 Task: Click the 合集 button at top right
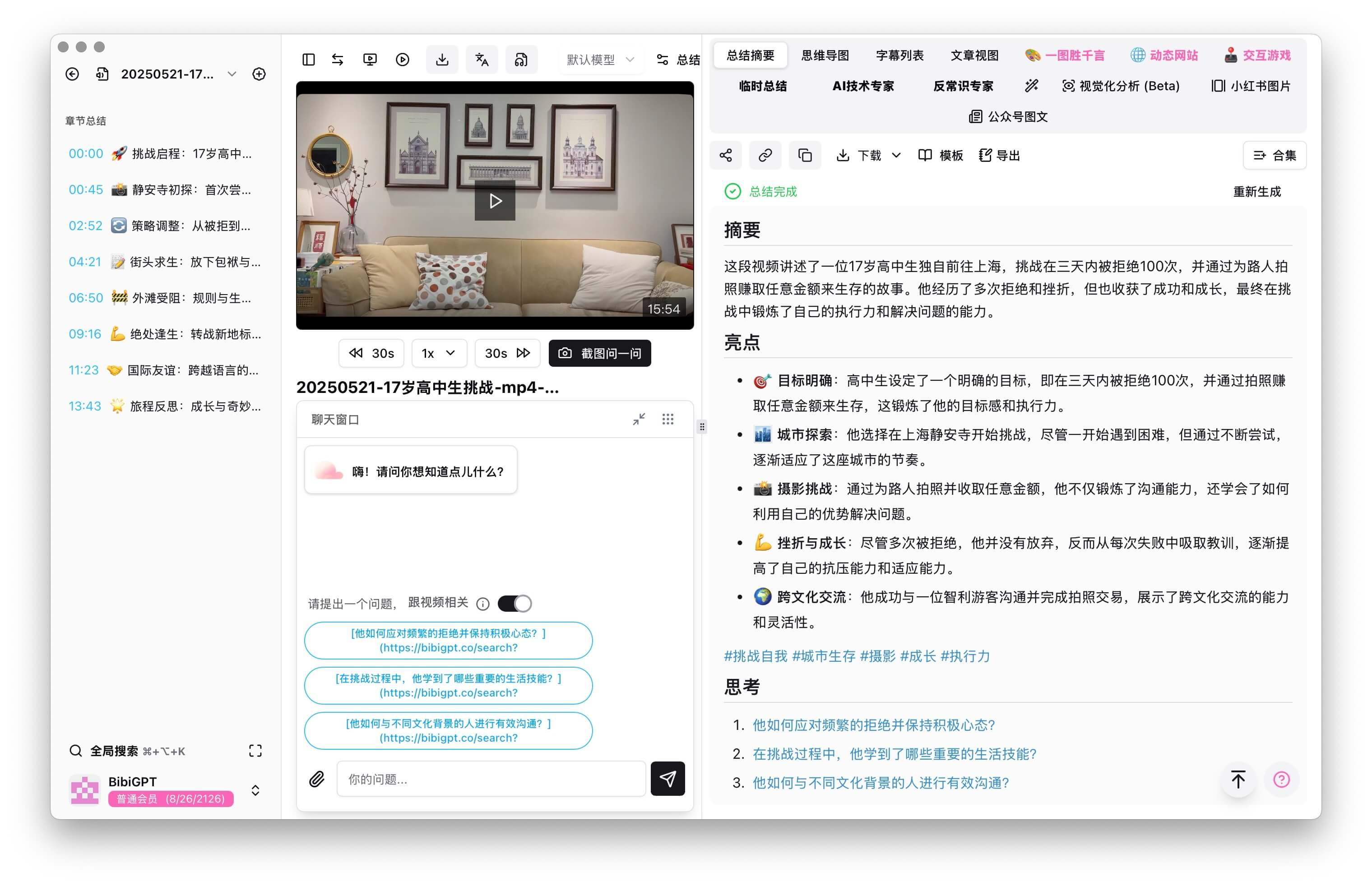1274,155
